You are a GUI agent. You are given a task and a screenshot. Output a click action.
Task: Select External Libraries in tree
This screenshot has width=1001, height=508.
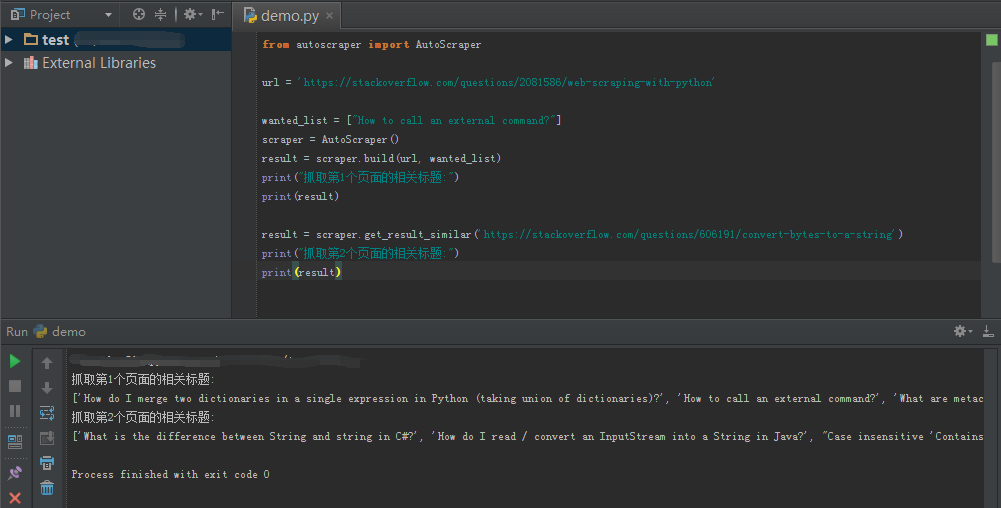pos(99,63)
